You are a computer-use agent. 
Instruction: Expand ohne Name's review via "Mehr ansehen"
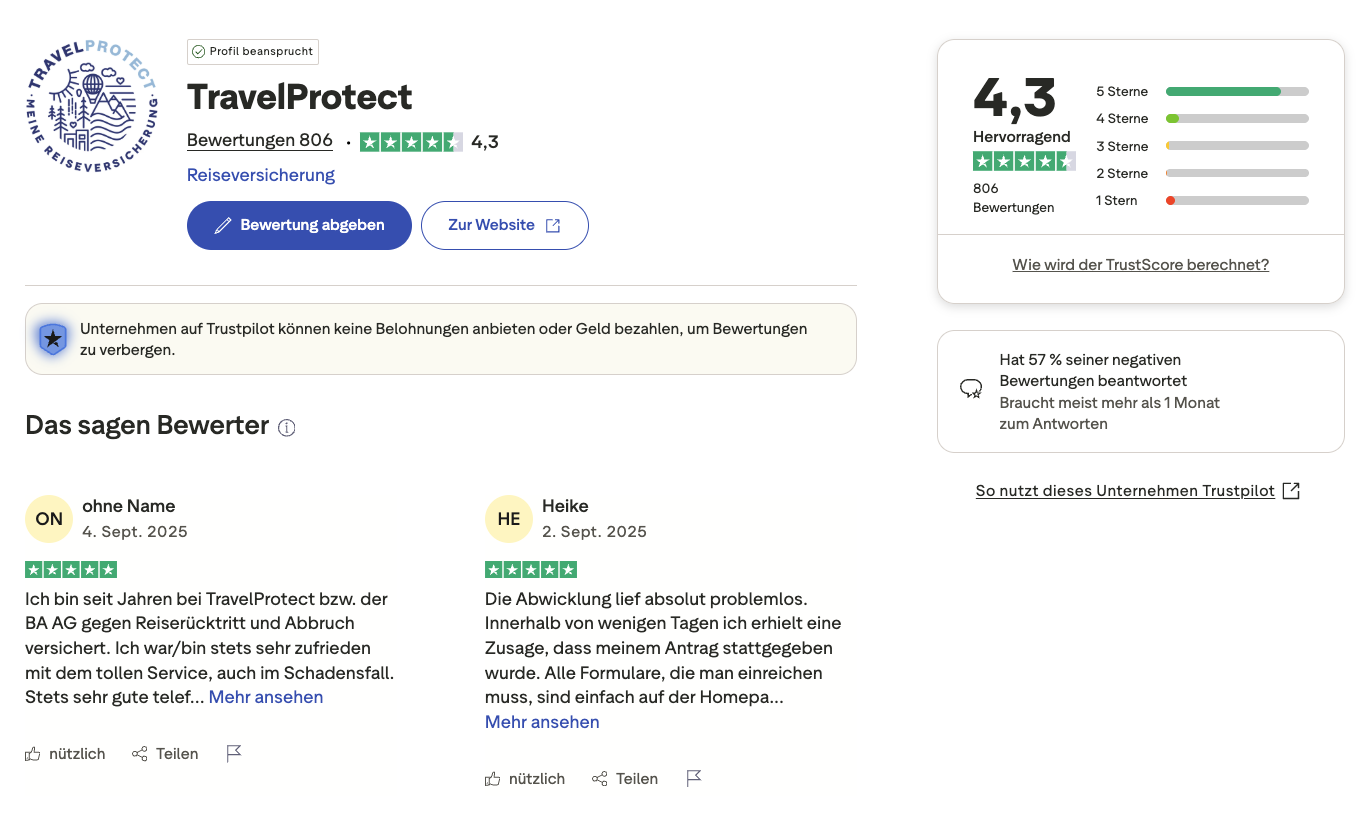tap(265, 696)
